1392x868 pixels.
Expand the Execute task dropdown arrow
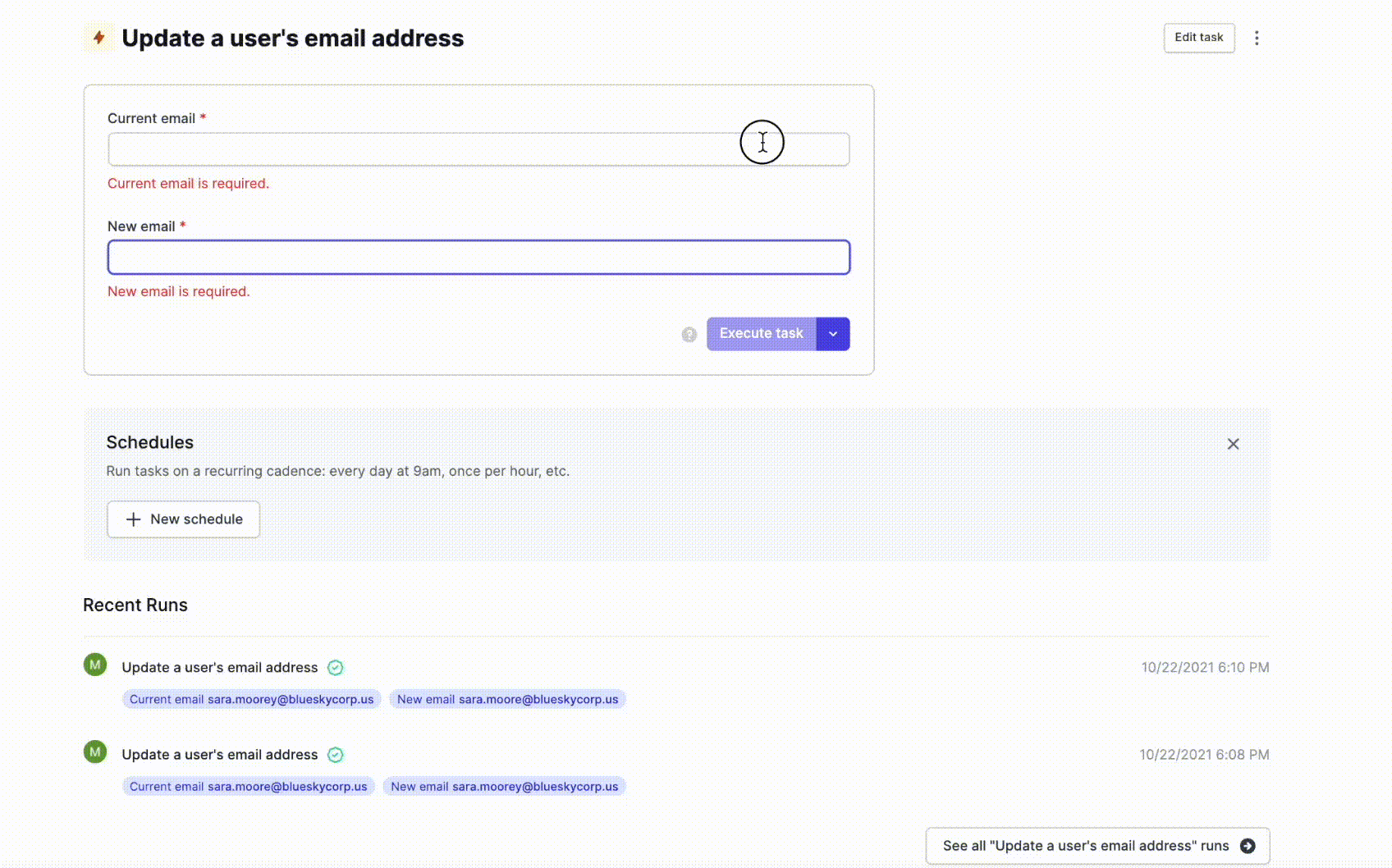pyautogui.click(x=833, y=334)
